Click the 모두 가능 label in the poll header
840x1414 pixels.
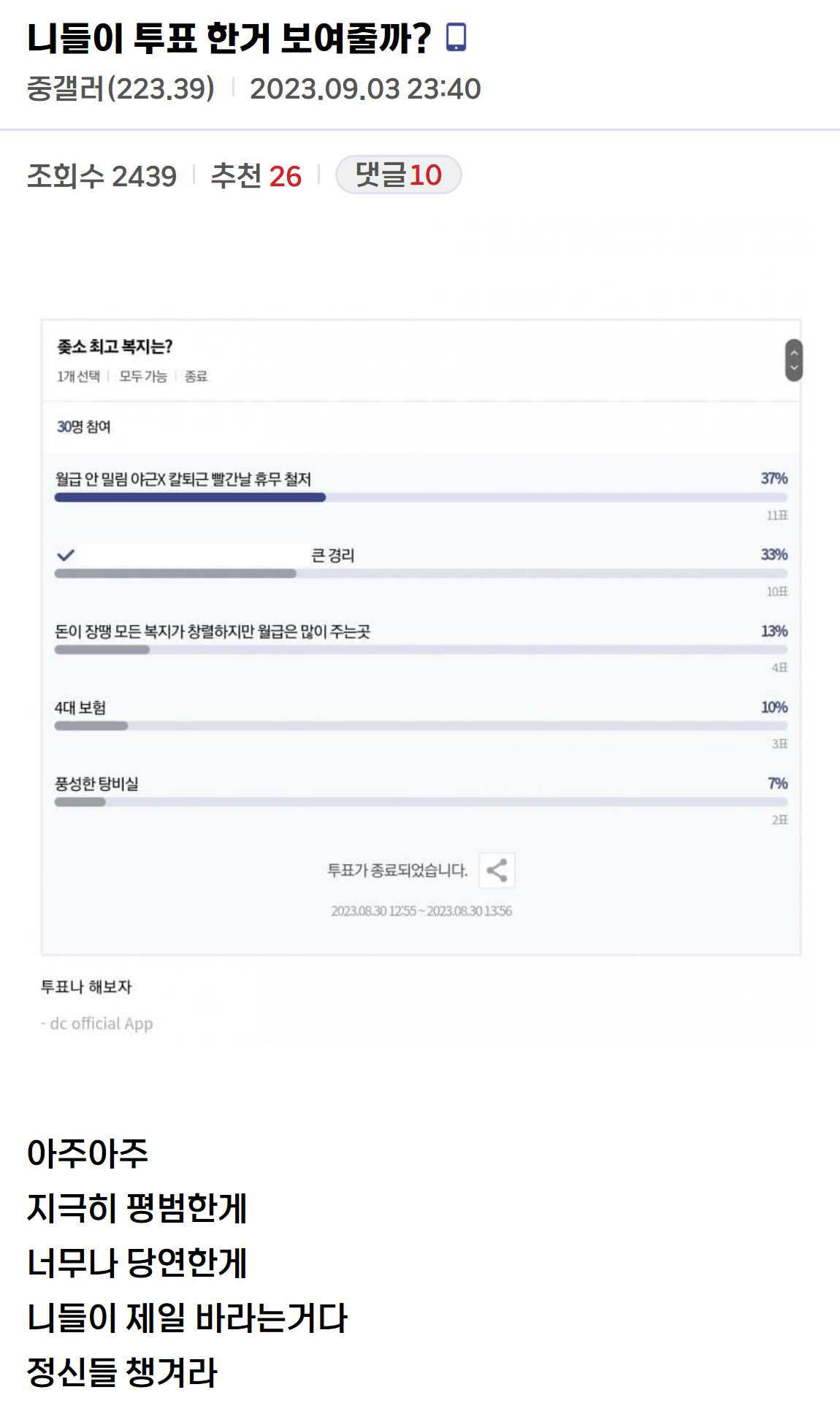[143, 376]
